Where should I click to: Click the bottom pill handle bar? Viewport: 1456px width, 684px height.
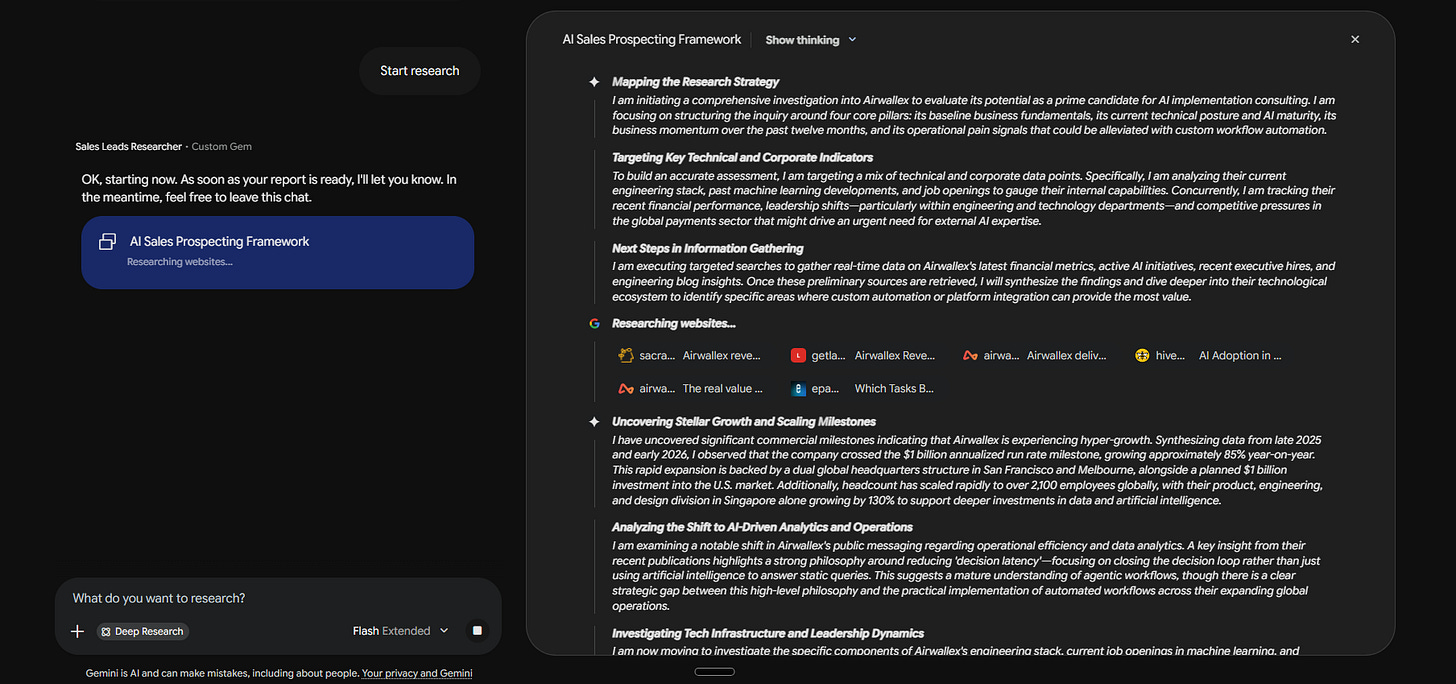pos(714,671)
